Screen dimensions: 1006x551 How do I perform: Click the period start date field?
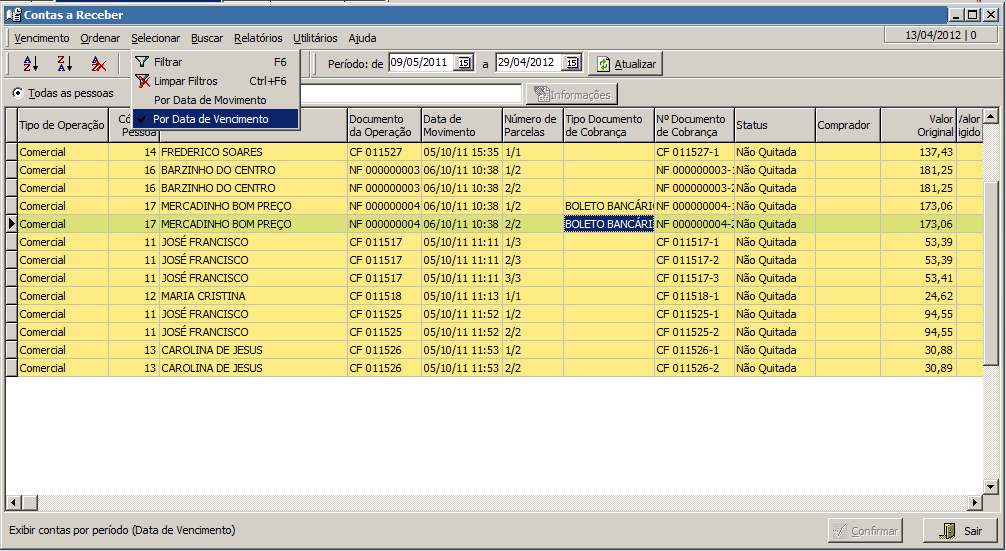click(x=422, y=62)
